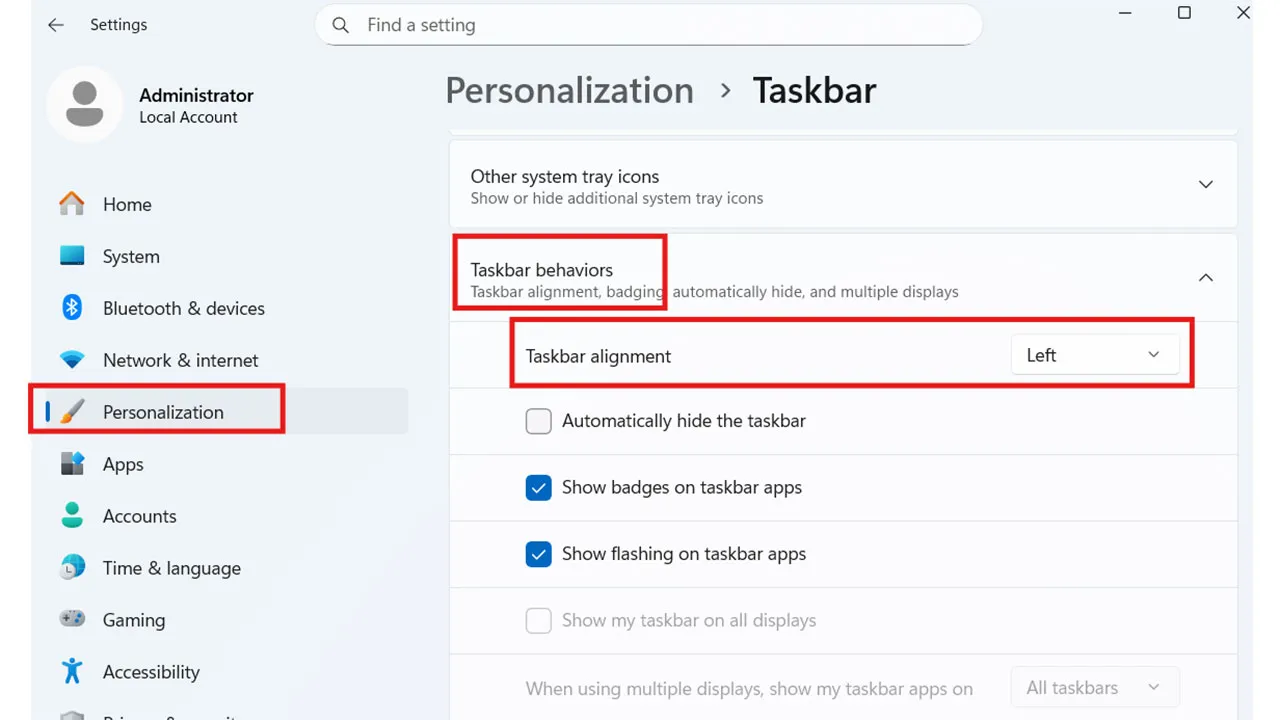Click the Accessibility person icon
Viewport: 1280px width, 720px height.
click(x=71, y=672)
